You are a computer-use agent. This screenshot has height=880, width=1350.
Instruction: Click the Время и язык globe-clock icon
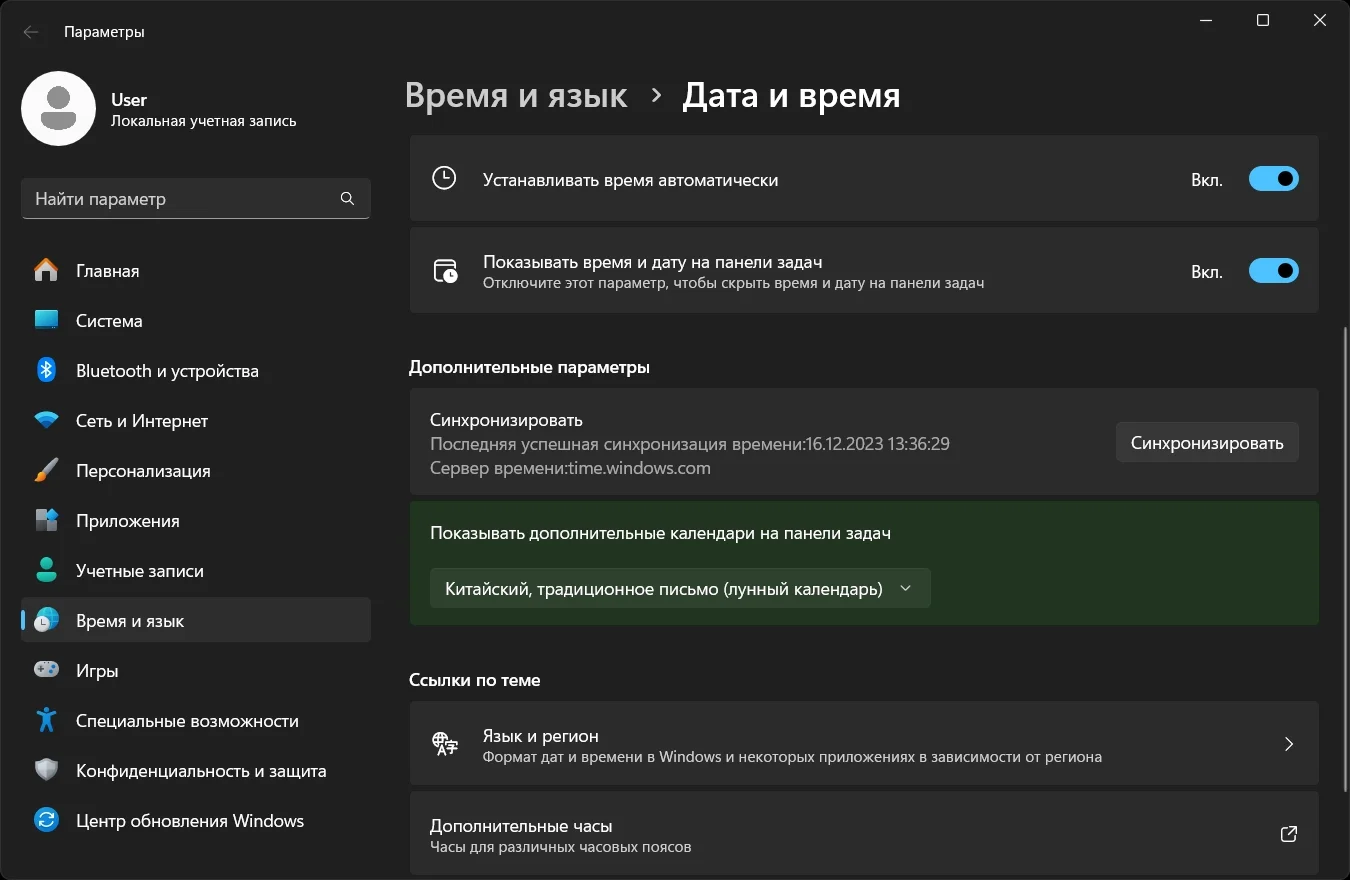[x=46, y=621]
